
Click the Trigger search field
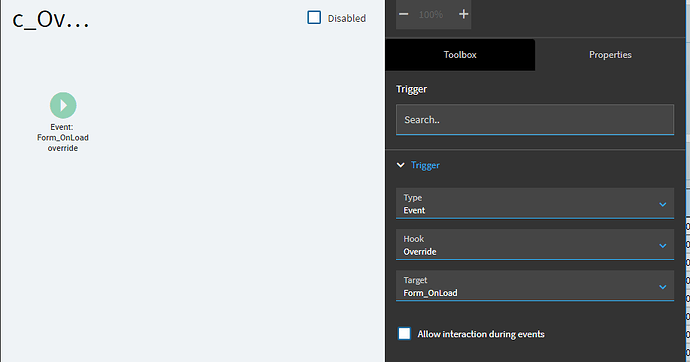535,120
